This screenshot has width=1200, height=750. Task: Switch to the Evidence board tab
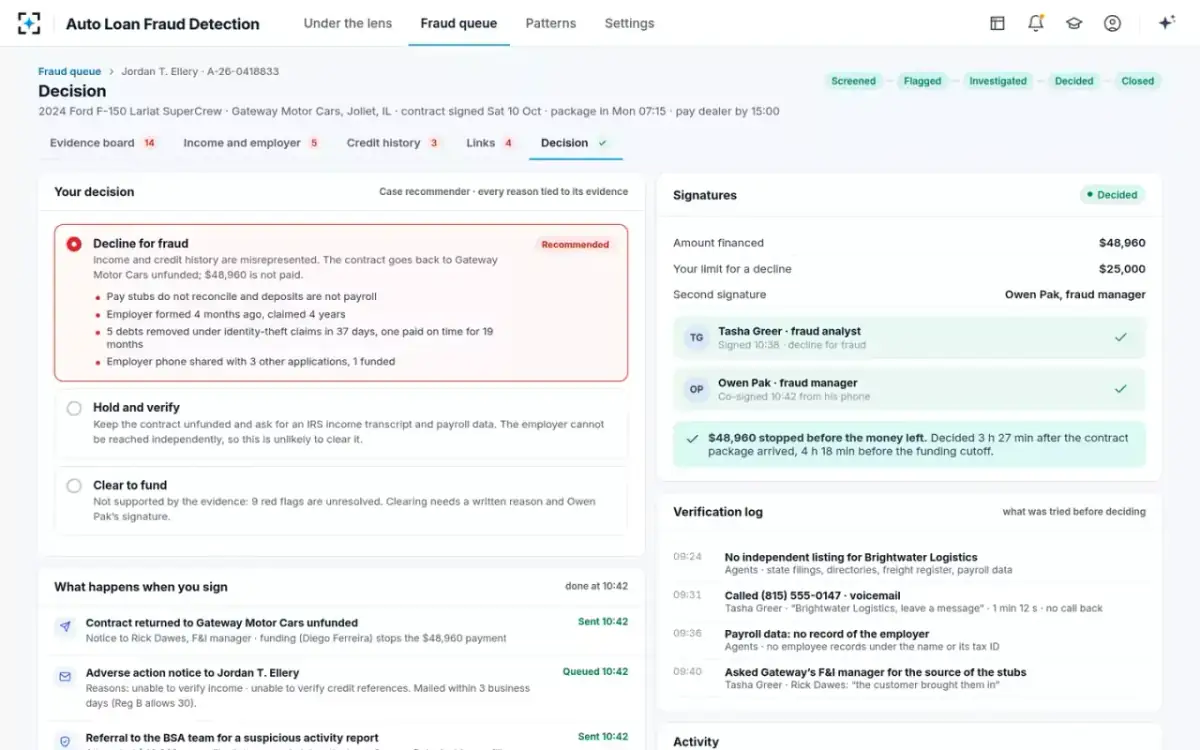pos(103,143)
